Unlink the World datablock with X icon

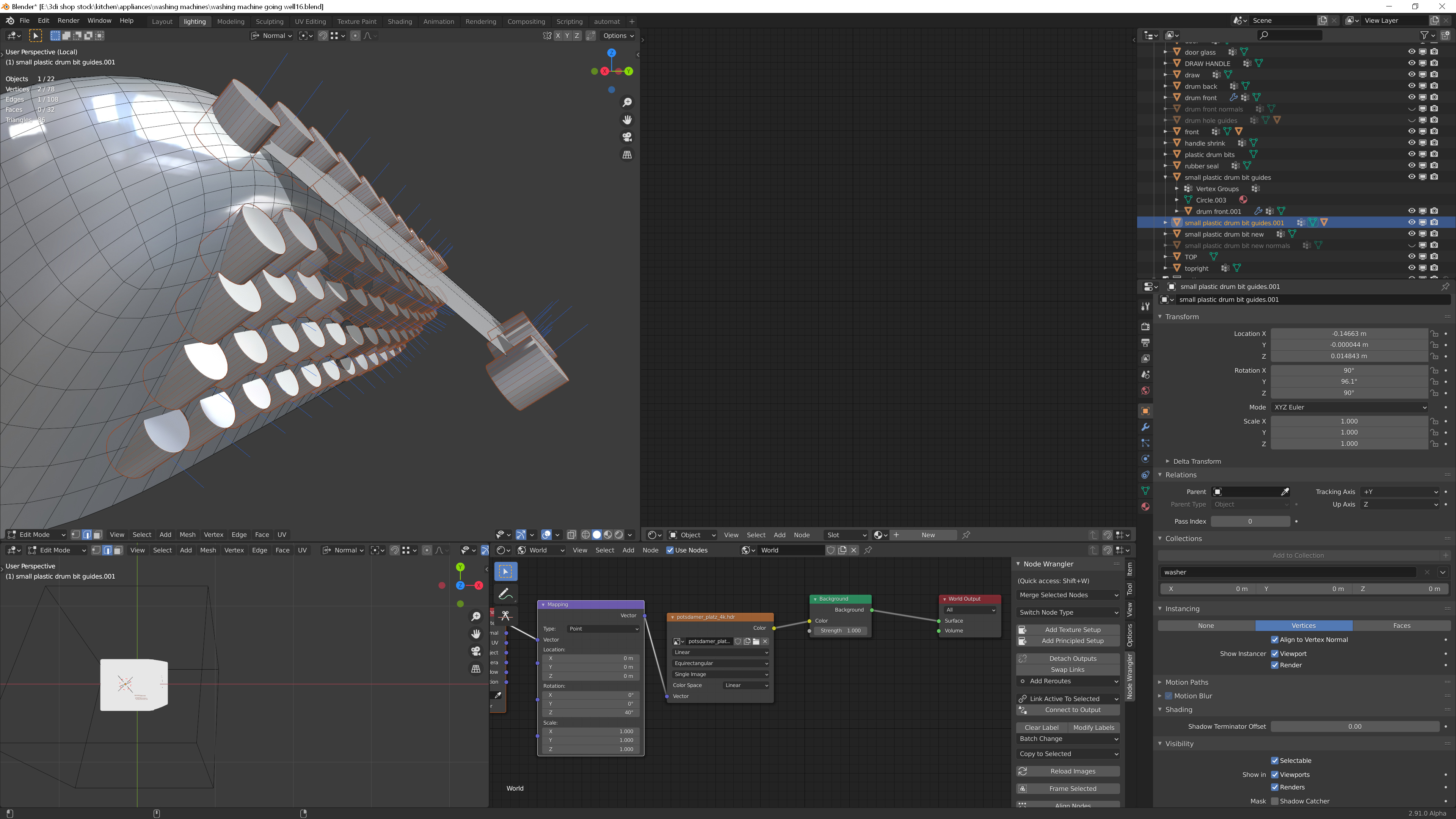coord(854,550)
